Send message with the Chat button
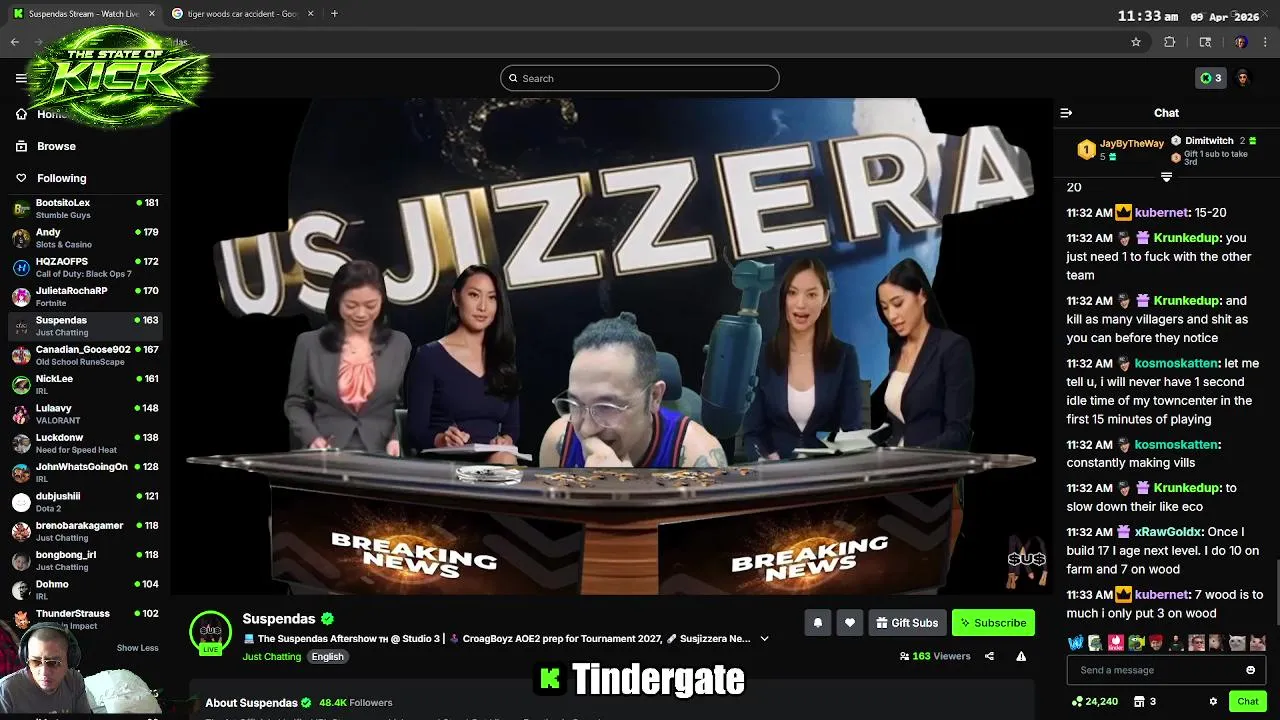The height and width of the screenshot is (720, 1280). 1247,701
